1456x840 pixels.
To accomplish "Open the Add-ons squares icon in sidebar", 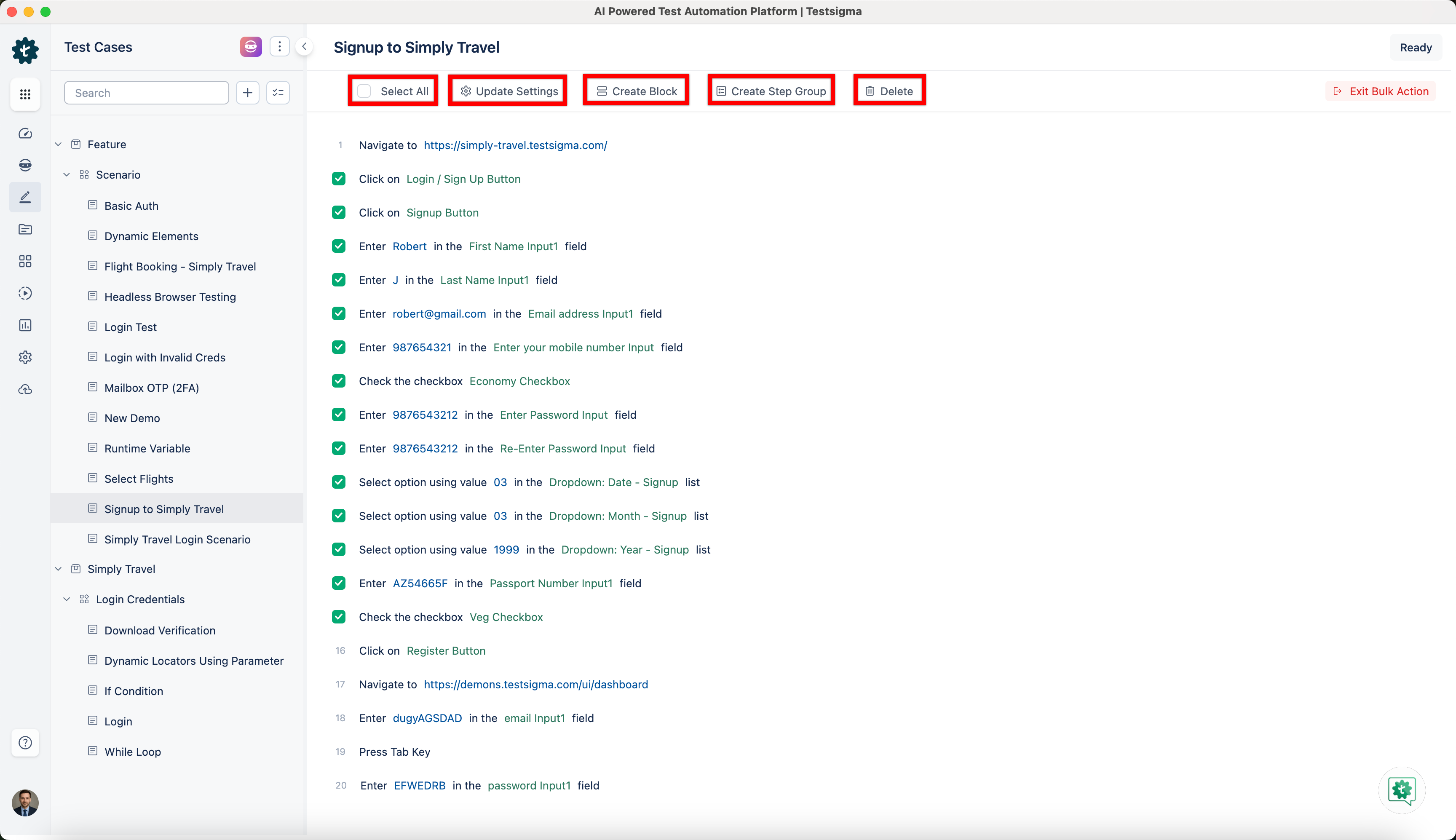I will point(25,261).
